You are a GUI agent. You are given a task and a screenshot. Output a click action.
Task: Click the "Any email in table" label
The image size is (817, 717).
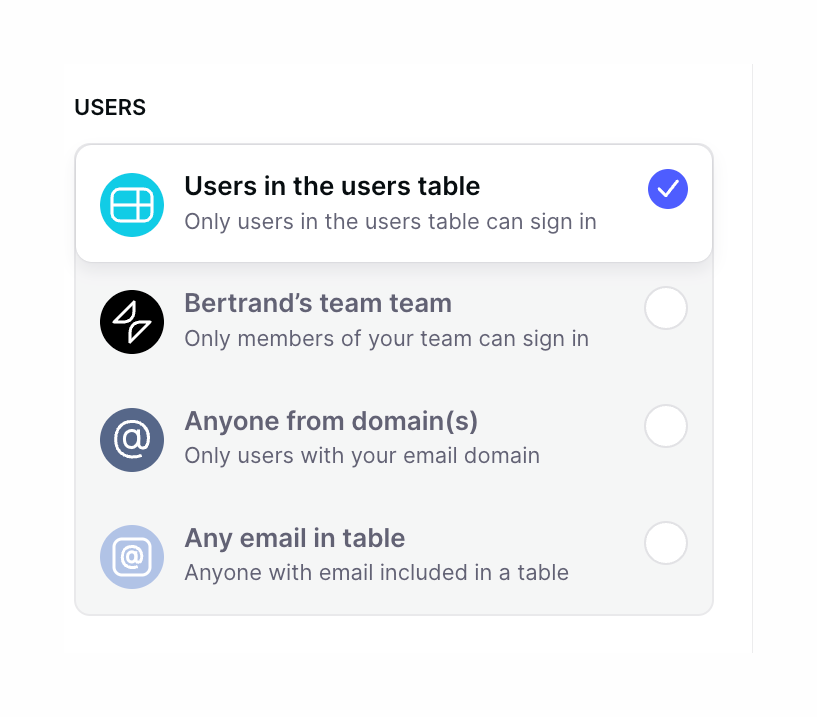pyautogui.click(x=294, y=538)
